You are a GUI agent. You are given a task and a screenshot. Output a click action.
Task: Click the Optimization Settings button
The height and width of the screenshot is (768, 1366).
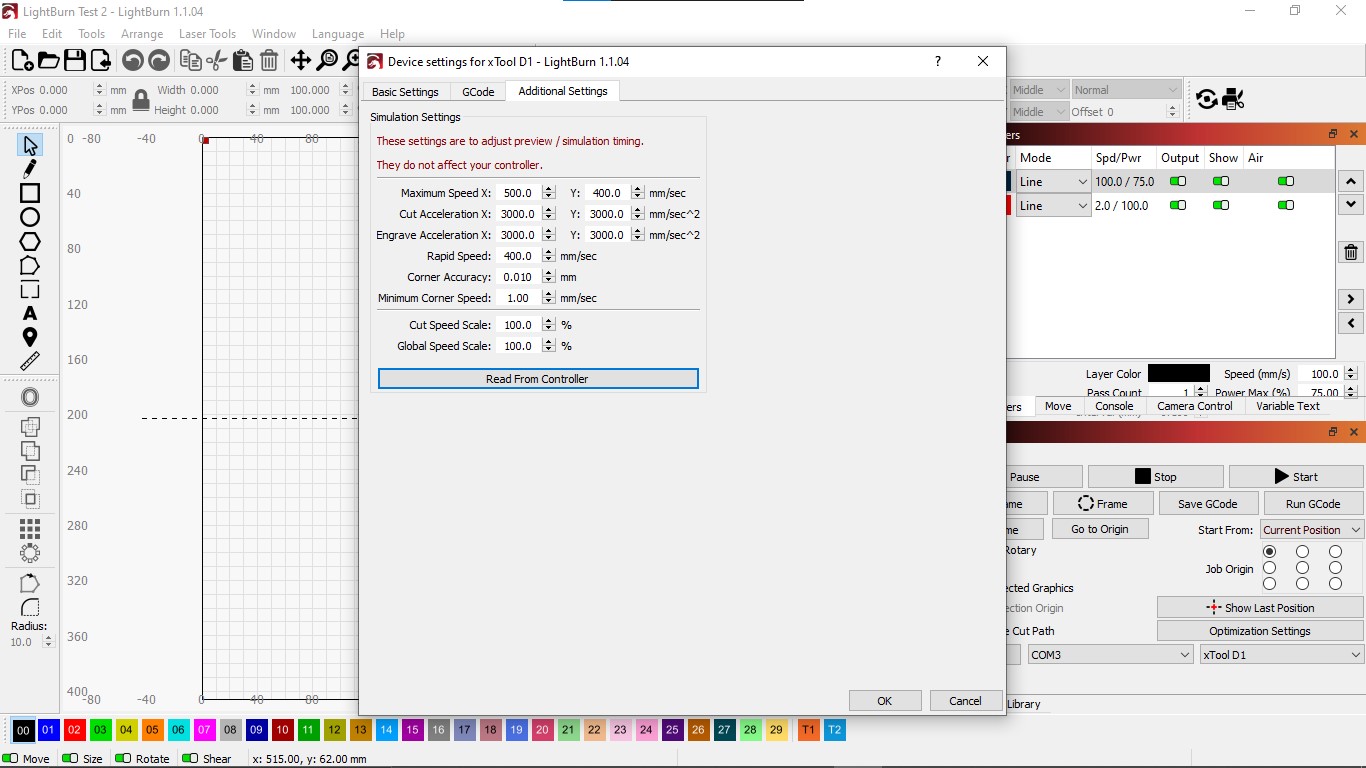point(1260,631)
